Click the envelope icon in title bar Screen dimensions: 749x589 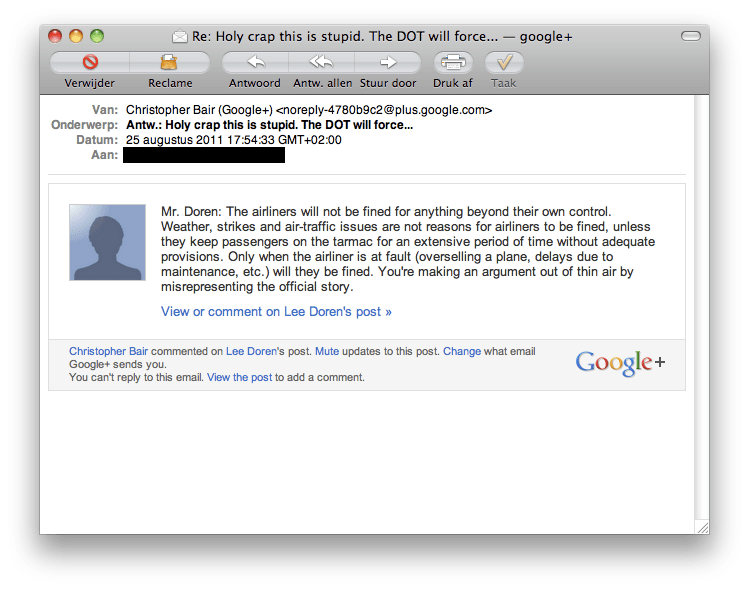click(180, 36)
